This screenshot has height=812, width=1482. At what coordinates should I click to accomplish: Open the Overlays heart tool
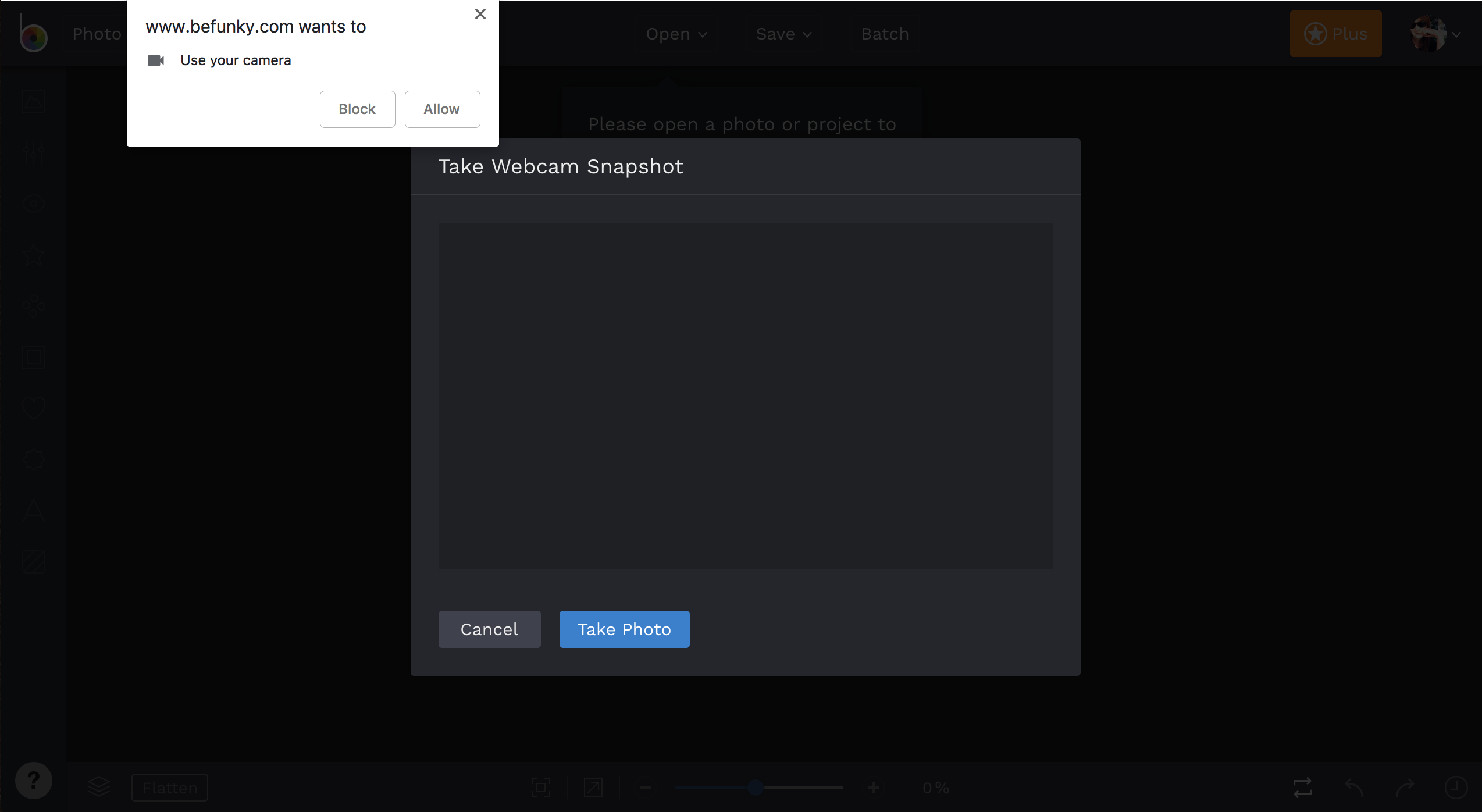tap(34, 408)
